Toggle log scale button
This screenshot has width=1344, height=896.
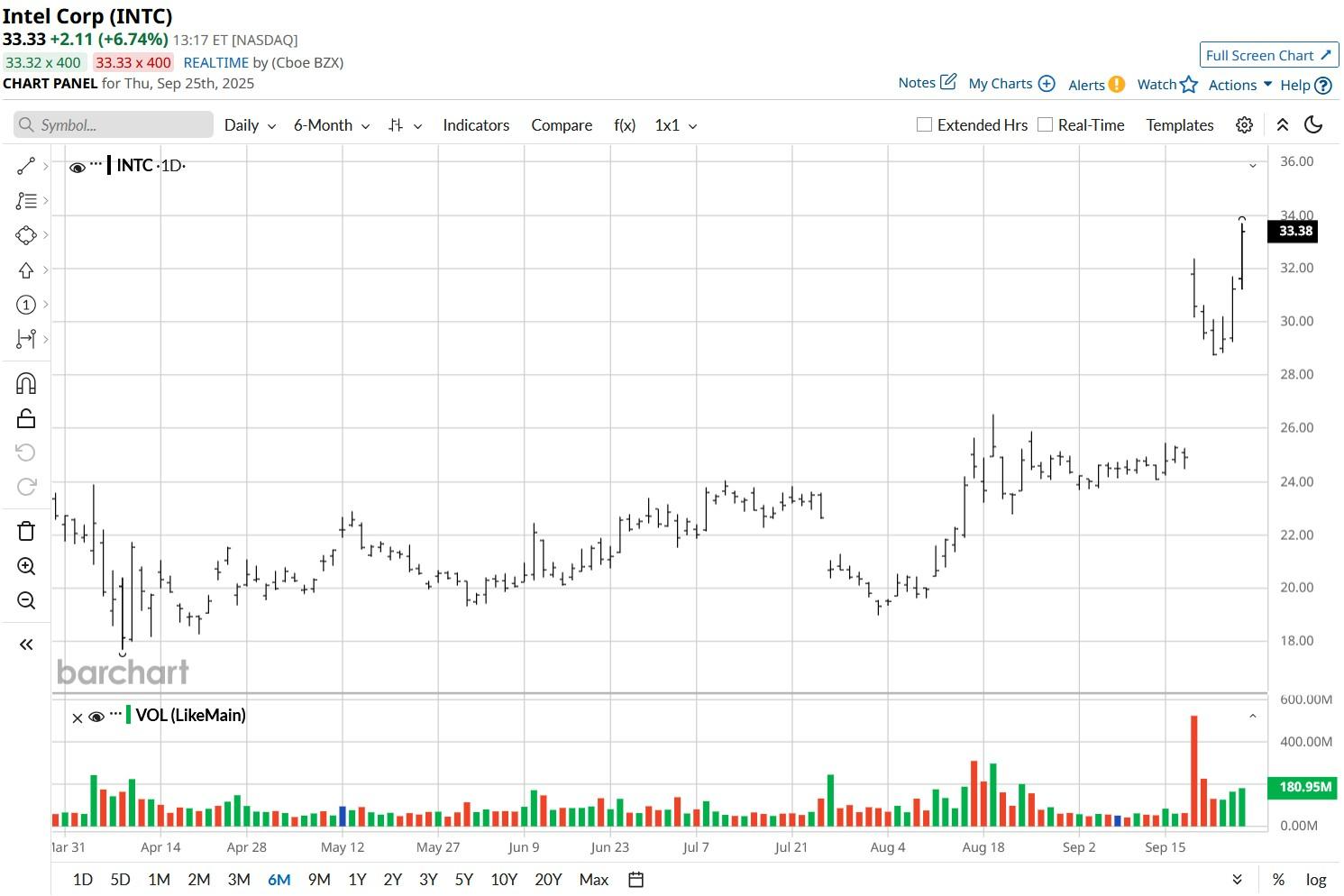1316,880
